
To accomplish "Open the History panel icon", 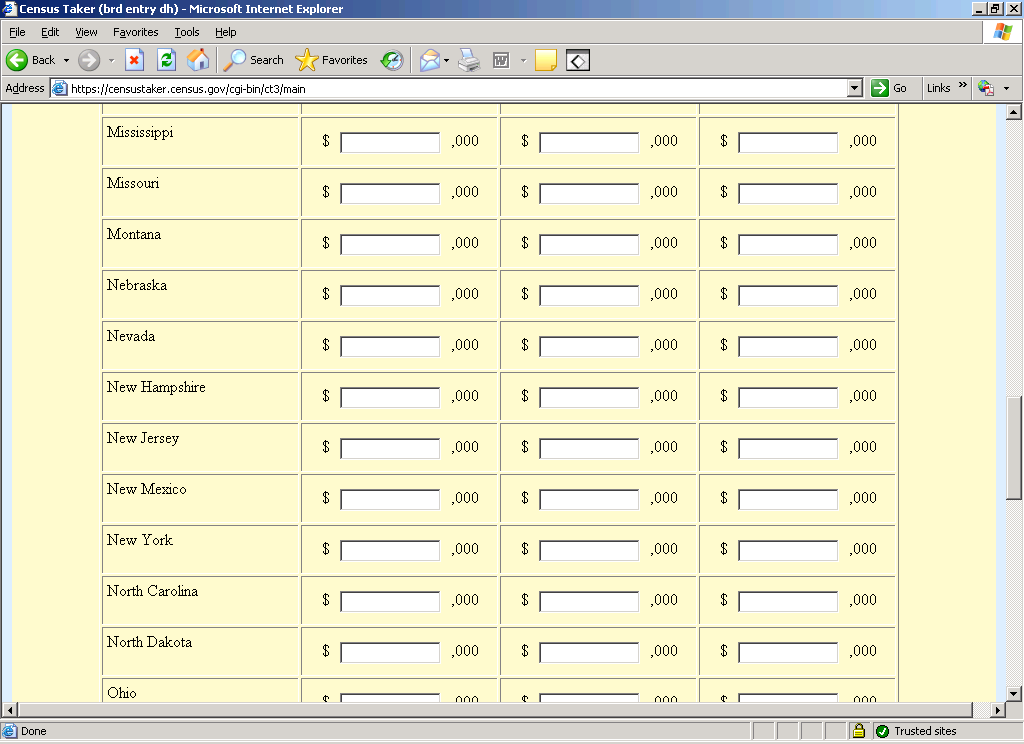I will (x=391, y=60).
